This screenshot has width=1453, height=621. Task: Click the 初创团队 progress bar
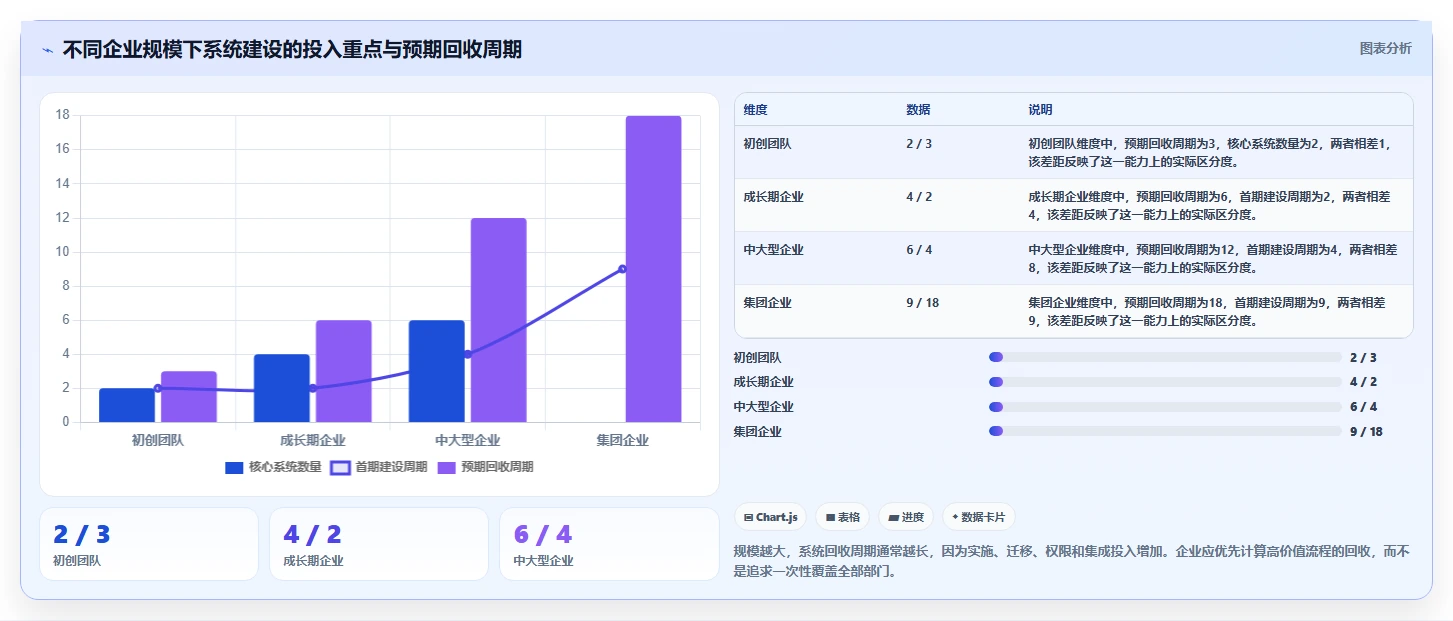coord(1165,357)
